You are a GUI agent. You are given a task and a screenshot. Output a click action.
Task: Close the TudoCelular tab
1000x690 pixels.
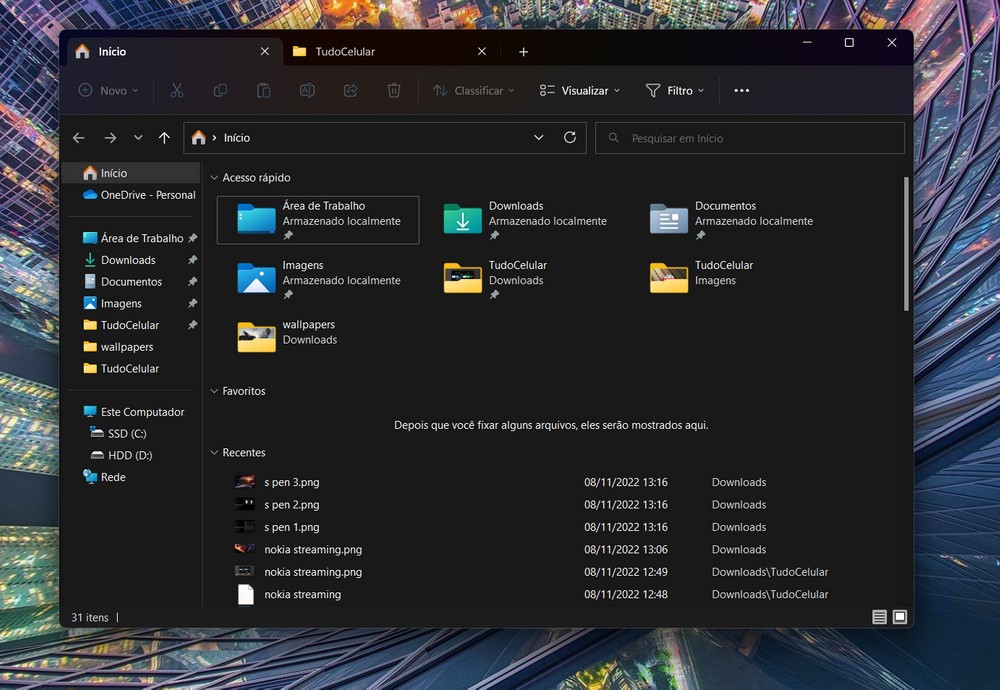482,51
